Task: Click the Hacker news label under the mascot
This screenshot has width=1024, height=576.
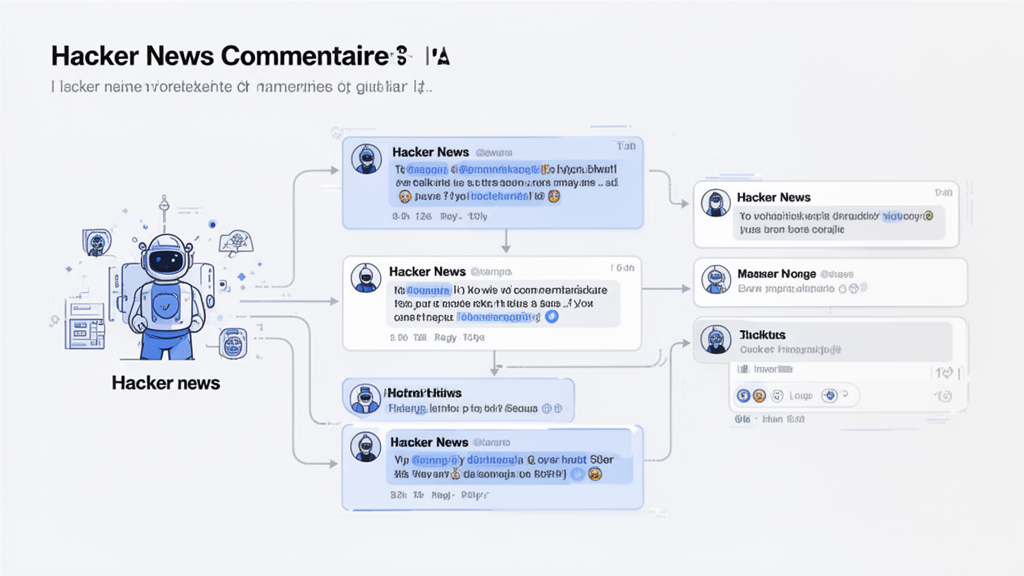Action: pos(167,382)
